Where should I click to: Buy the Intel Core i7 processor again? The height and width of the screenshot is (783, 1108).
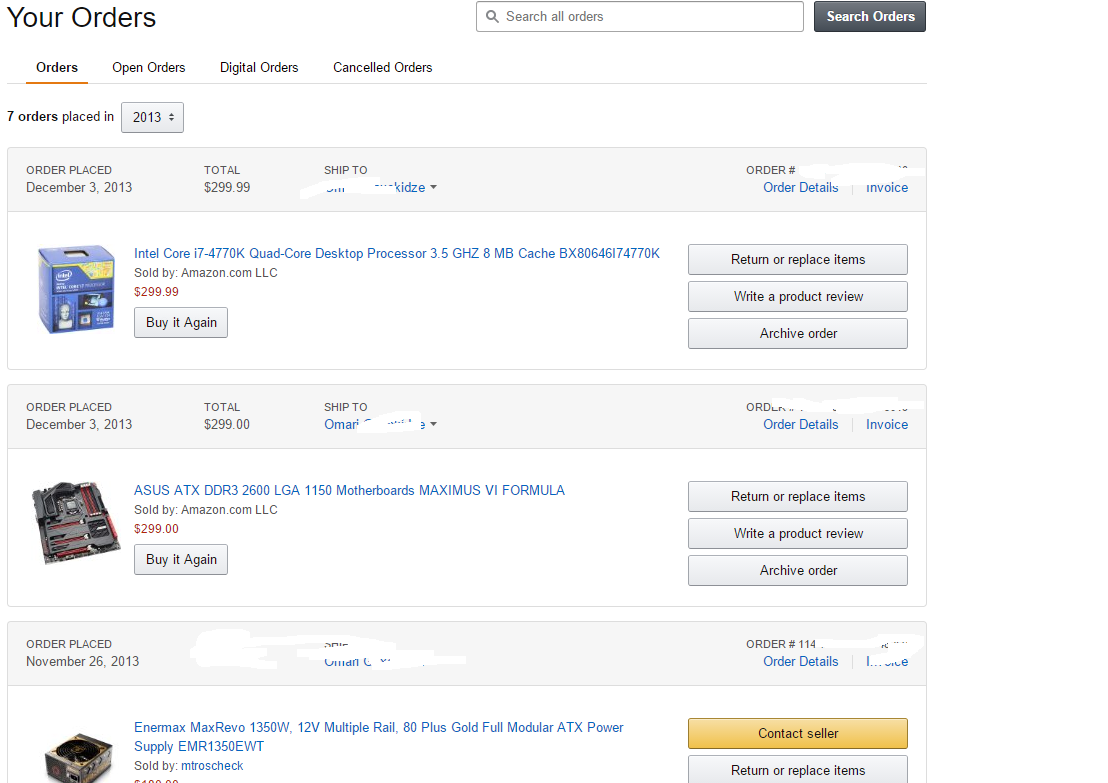181,323
